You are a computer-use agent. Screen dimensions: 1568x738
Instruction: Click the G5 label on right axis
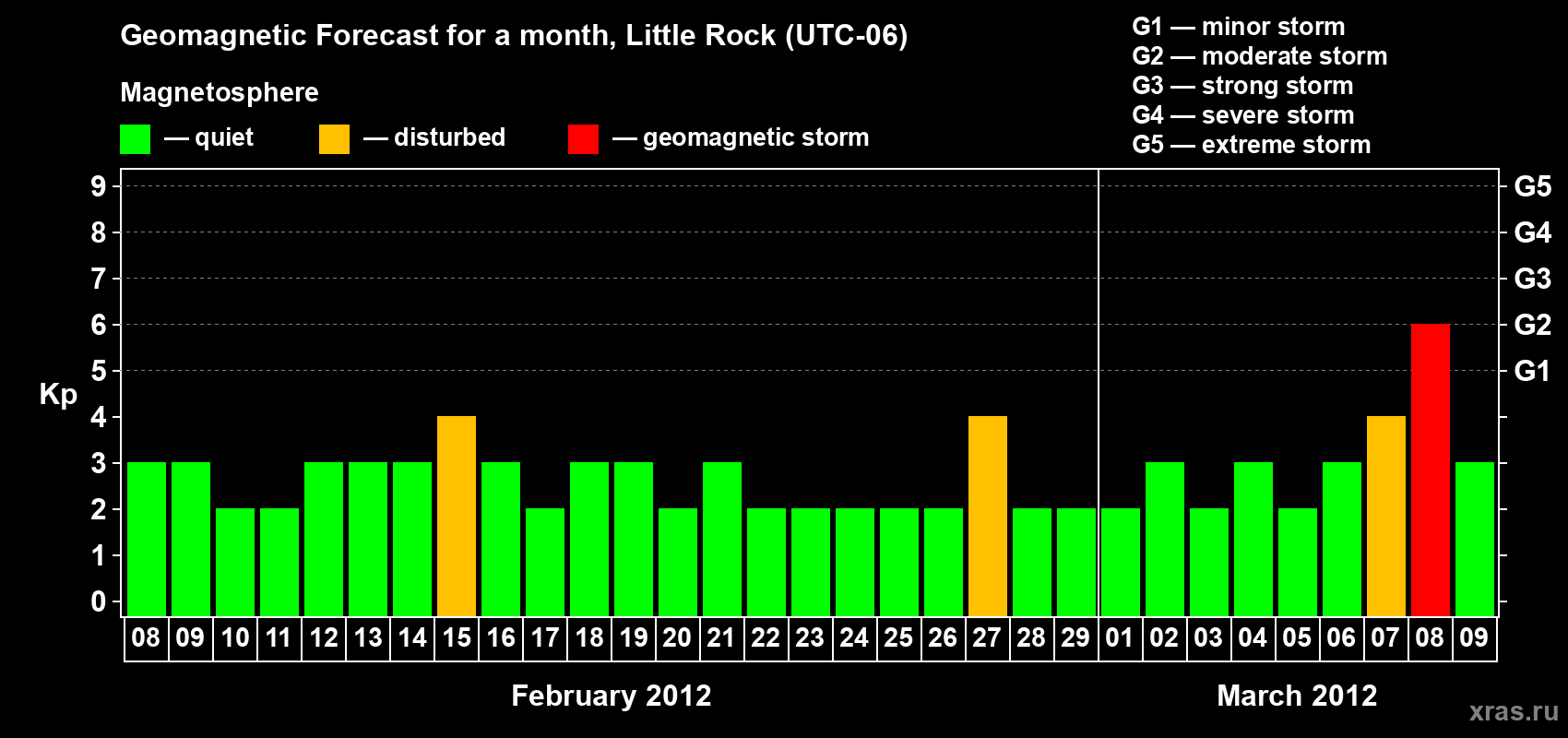point(1533,186)
